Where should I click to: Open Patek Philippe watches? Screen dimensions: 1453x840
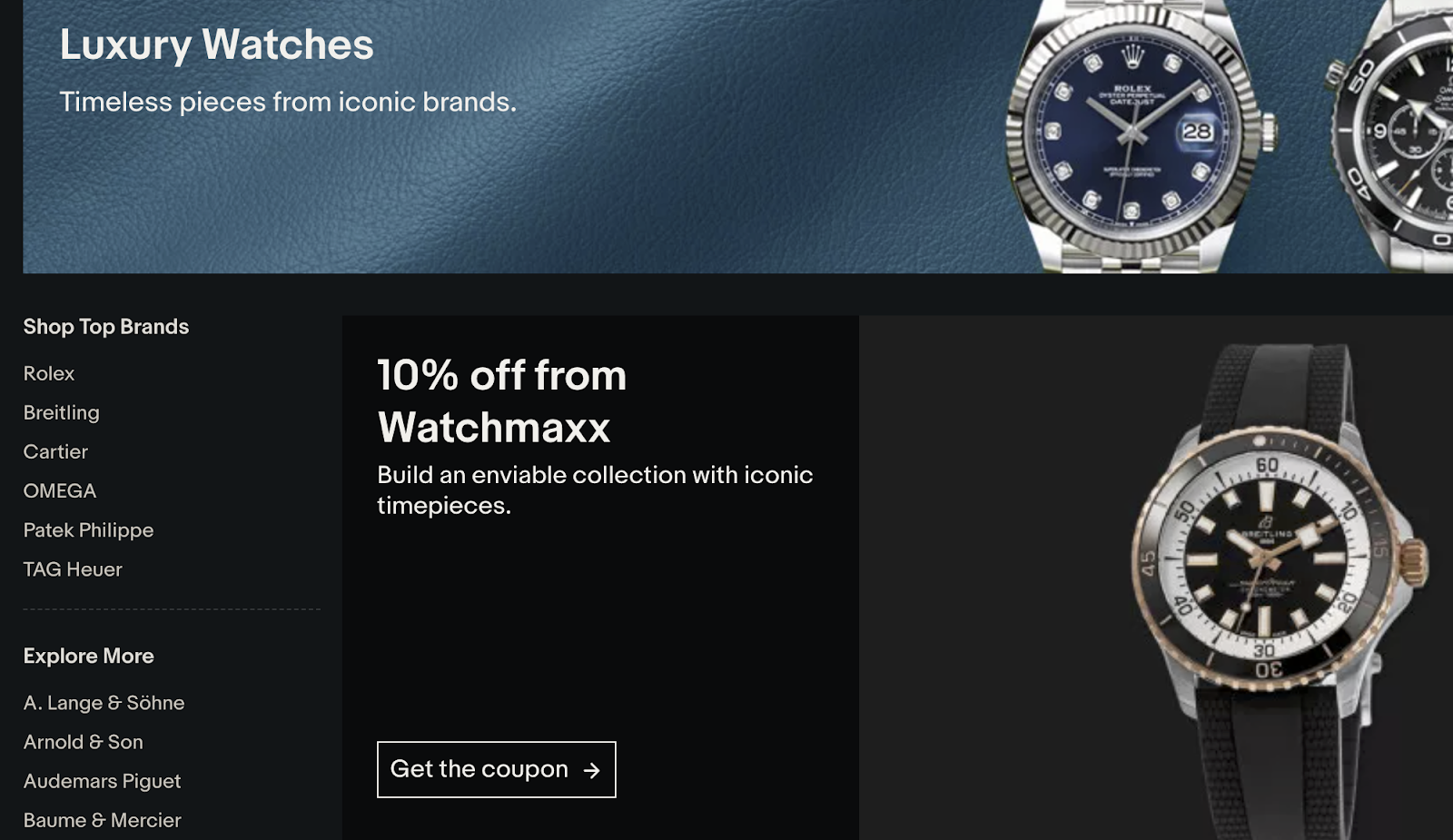pos(88,530)
